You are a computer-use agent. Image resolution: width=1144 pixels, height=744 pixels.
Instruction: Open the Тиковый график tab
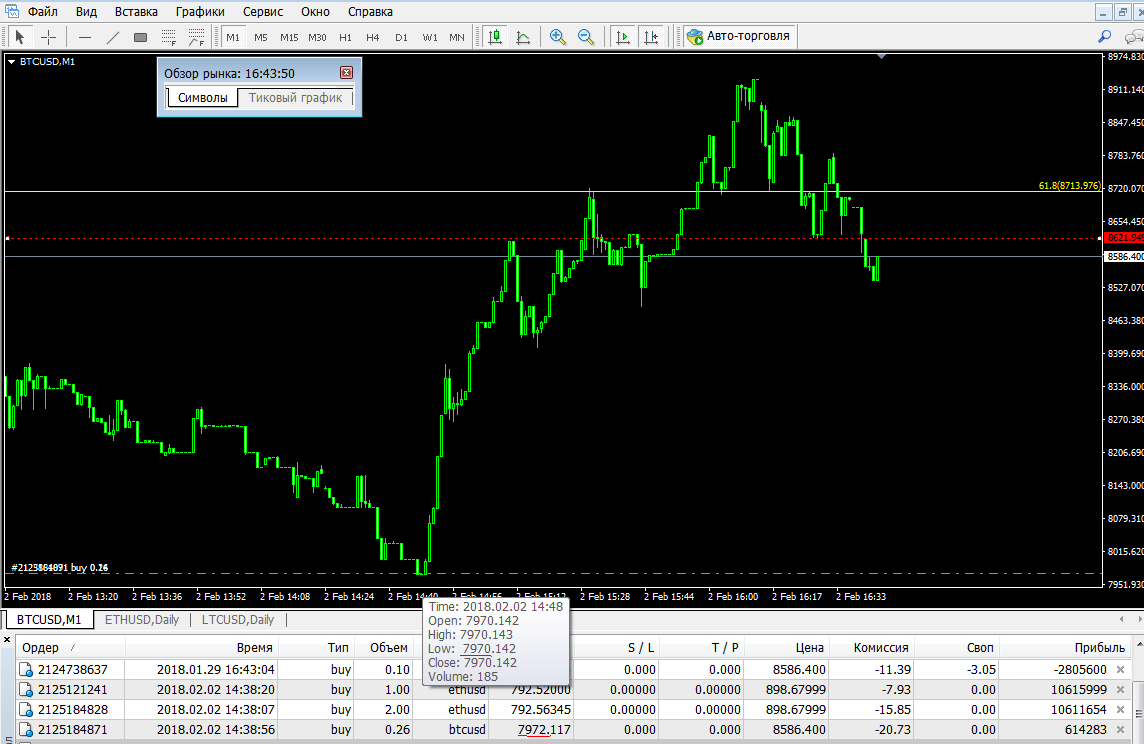295,98
